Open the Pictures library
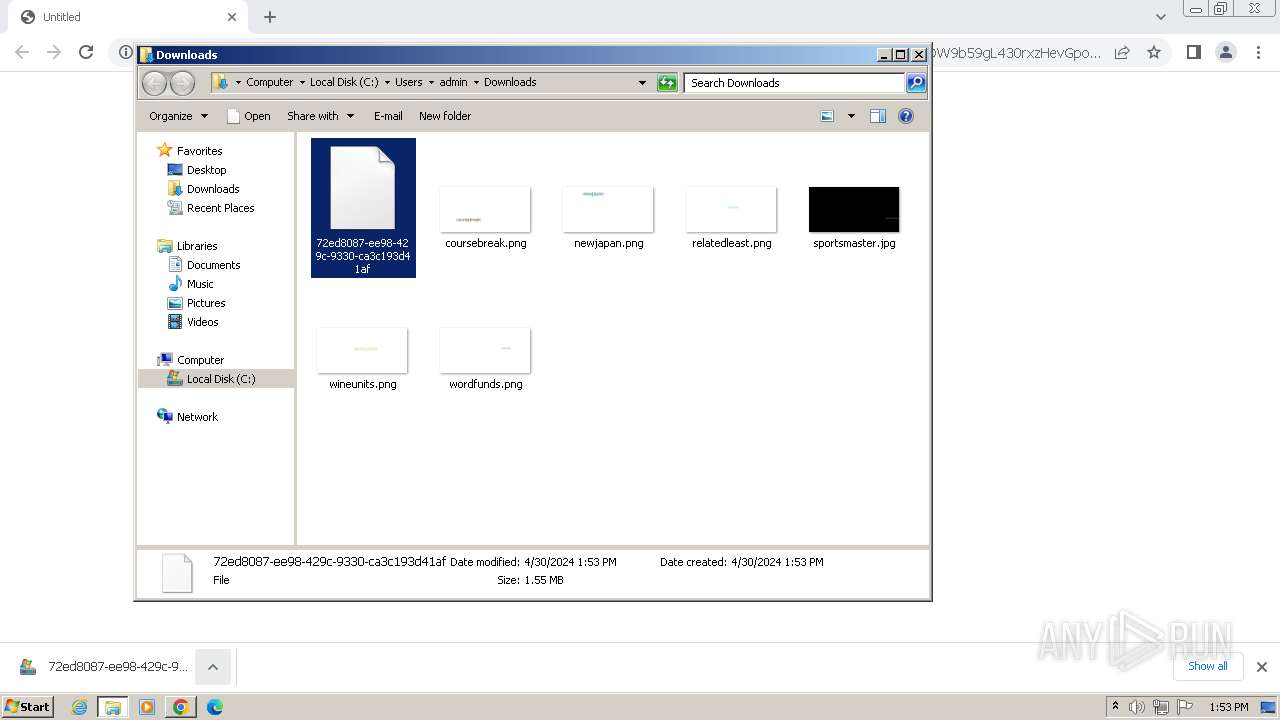Screen dimensions: 1280x720 click(206, 303)
